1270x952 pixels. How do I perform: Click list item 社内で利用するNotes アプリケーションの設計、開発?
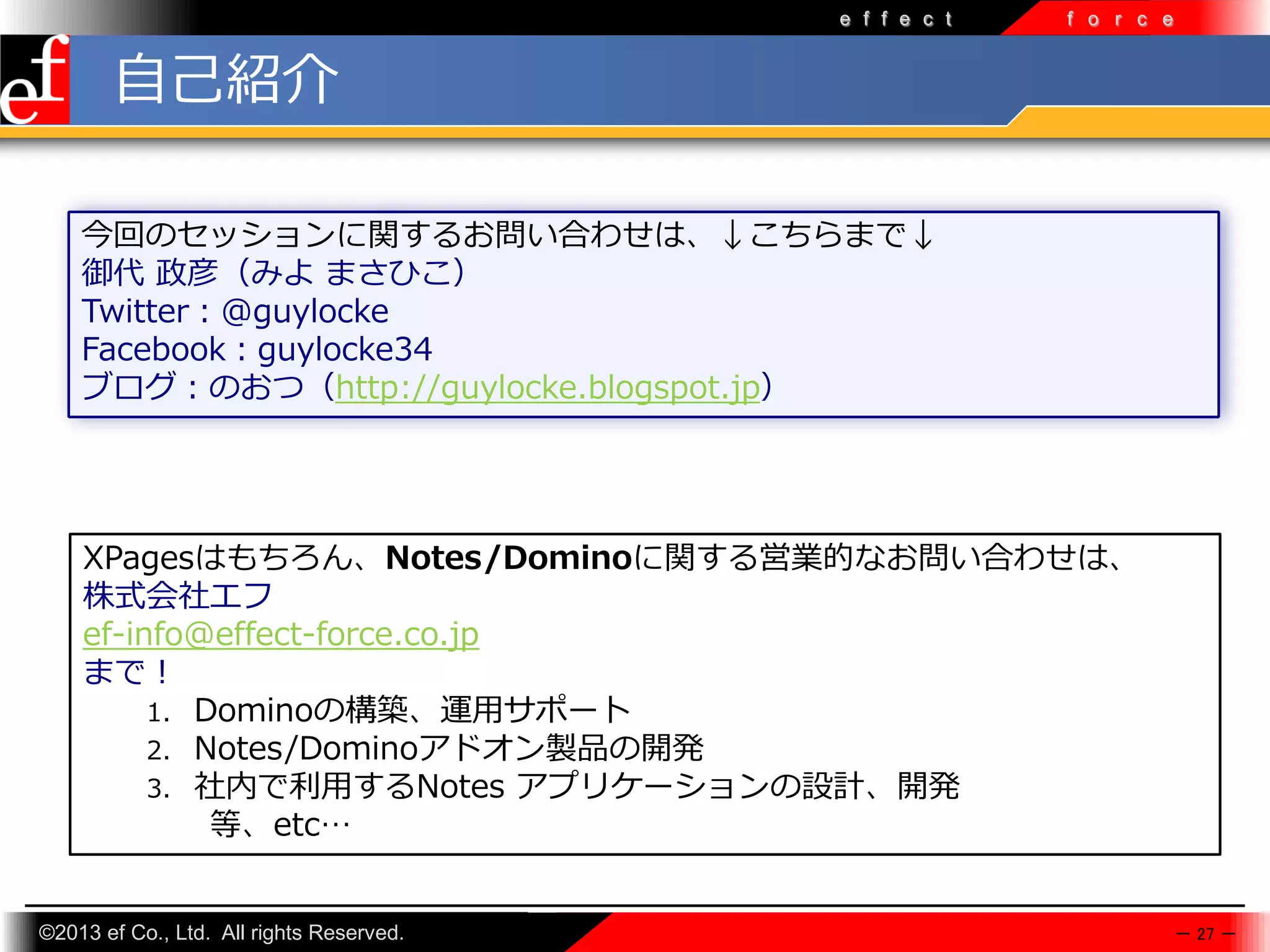coord(577,787)
